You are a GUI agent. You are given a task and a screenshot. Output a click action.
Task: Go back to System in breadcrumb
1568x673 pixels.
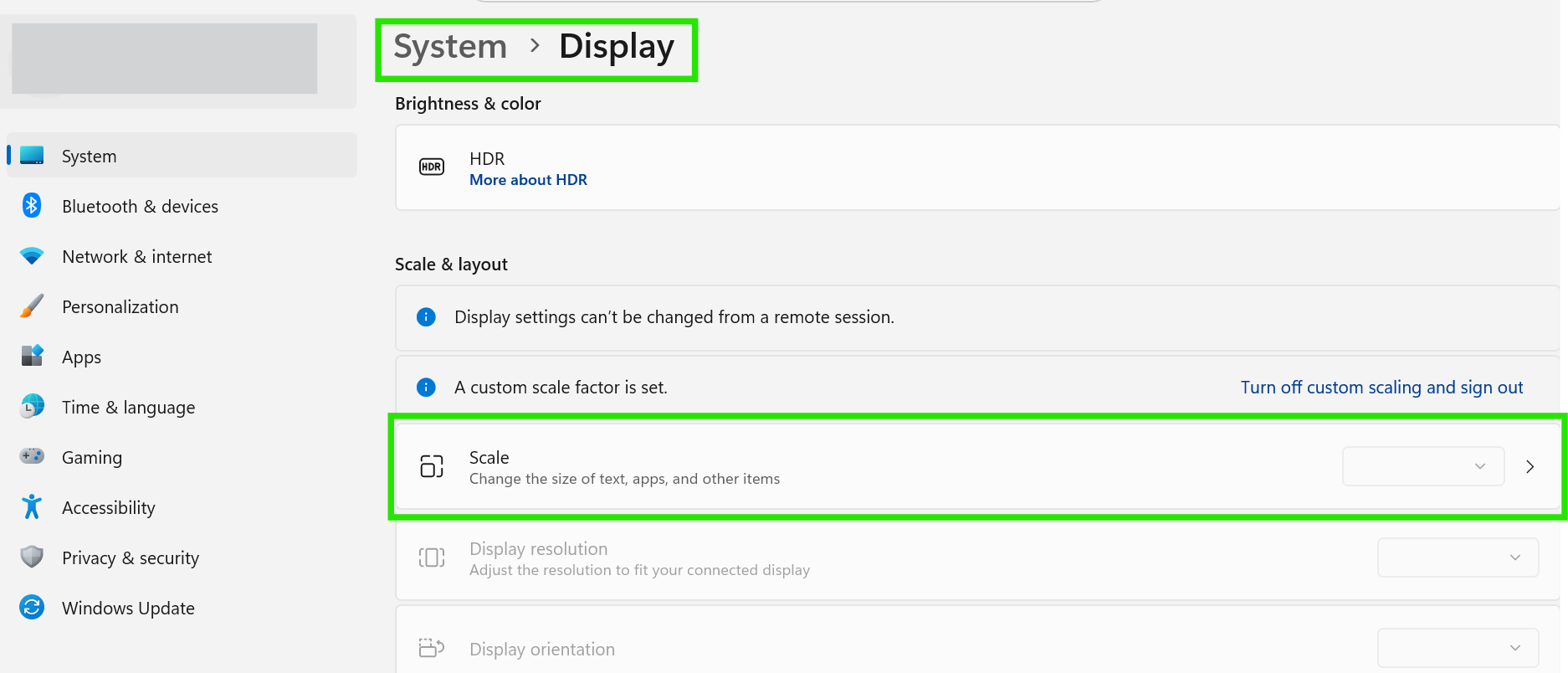coord(450,47)
